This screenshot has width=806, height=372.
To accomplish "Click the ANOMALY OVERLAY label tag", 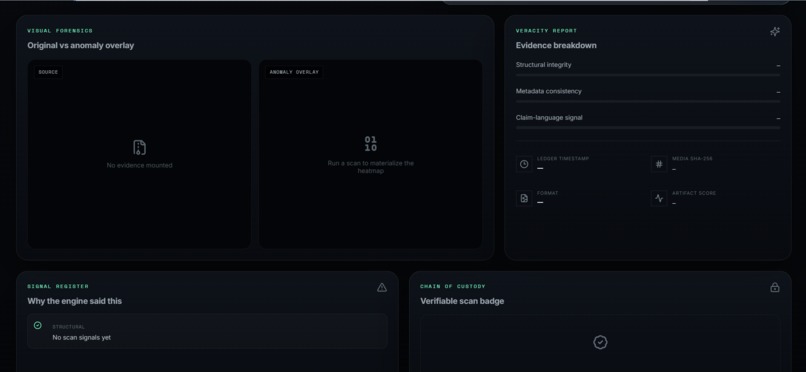I will point(294,72).
